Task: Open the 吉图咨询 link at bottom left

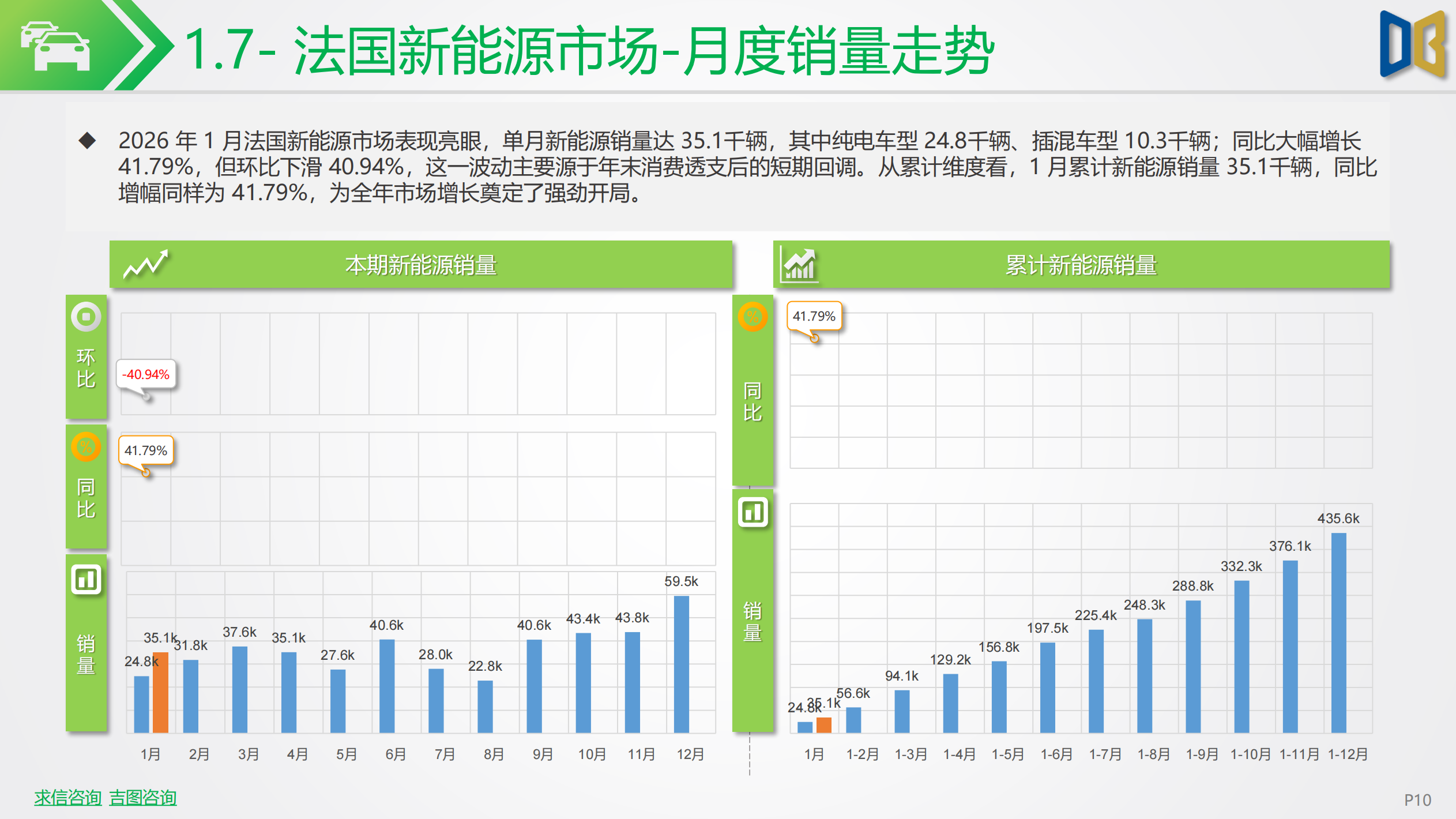Action: point(143,798)
